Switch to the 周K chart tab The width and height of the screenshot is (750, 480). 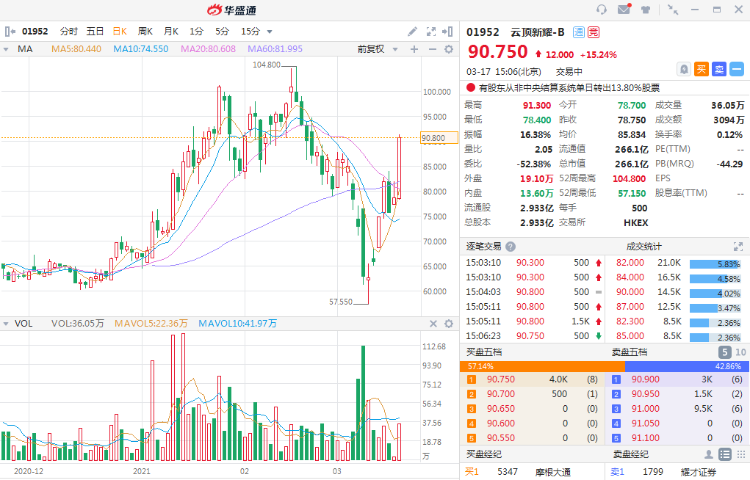(x=145, y=31)
